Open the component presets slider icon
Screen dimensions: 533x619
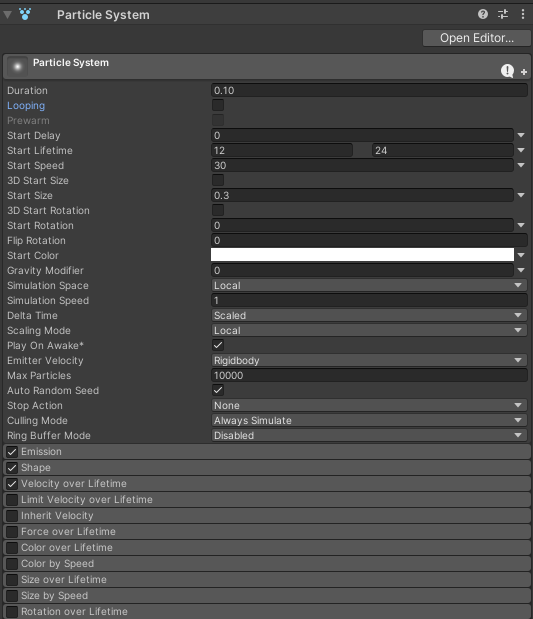point(503,15)
